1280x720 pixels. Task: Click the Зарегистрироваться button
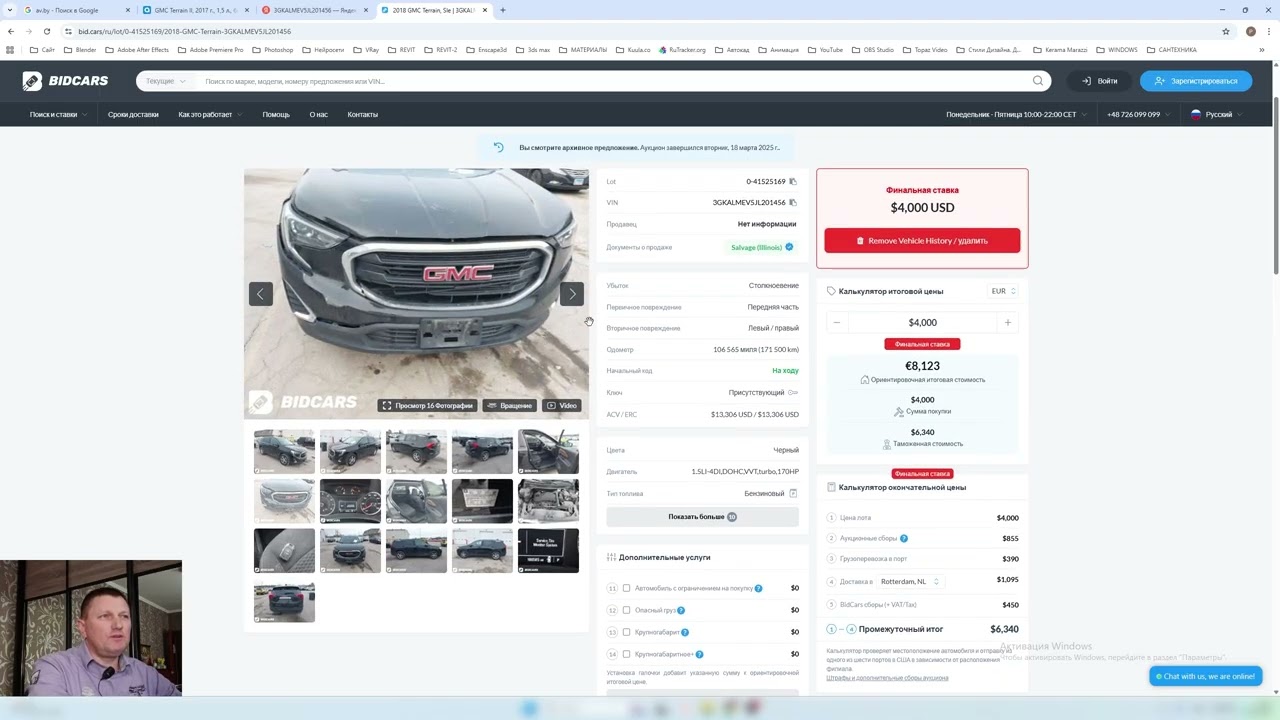pos(1196,81)
